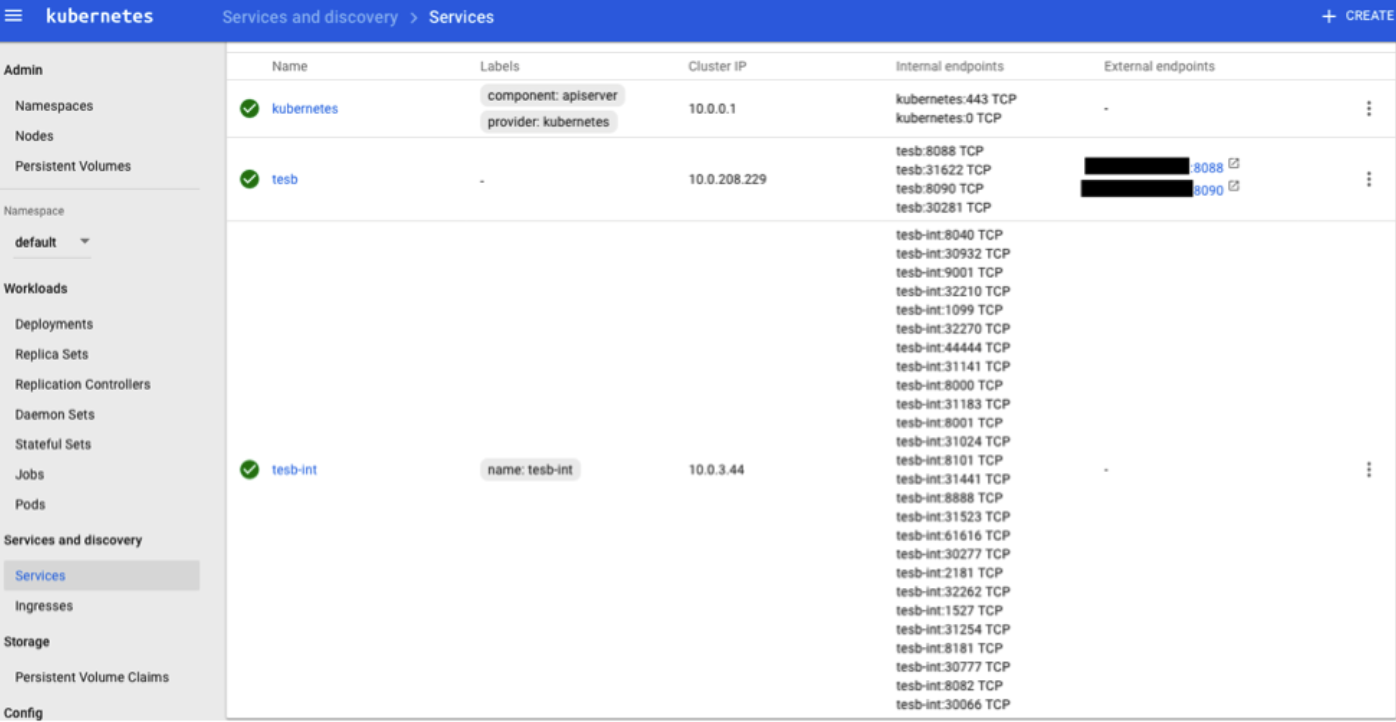
Task: Click the kubernetes service status checkmark
Action: point(250,108)
